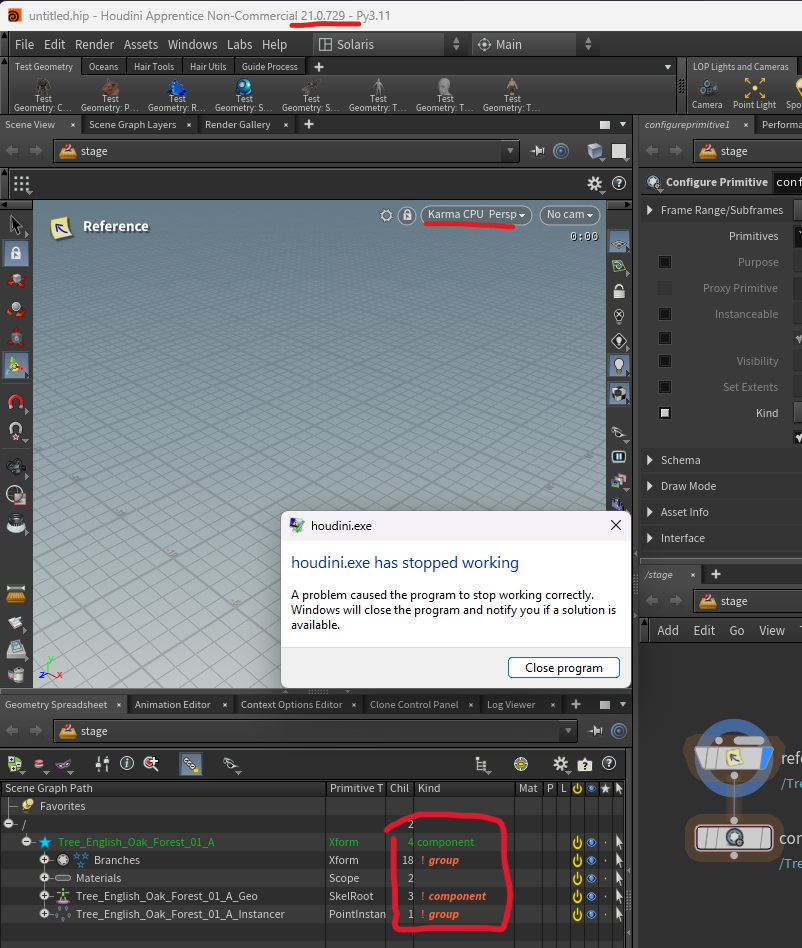Open the Hair Tools shelf tab
The image size is (802, 948).
154,67
